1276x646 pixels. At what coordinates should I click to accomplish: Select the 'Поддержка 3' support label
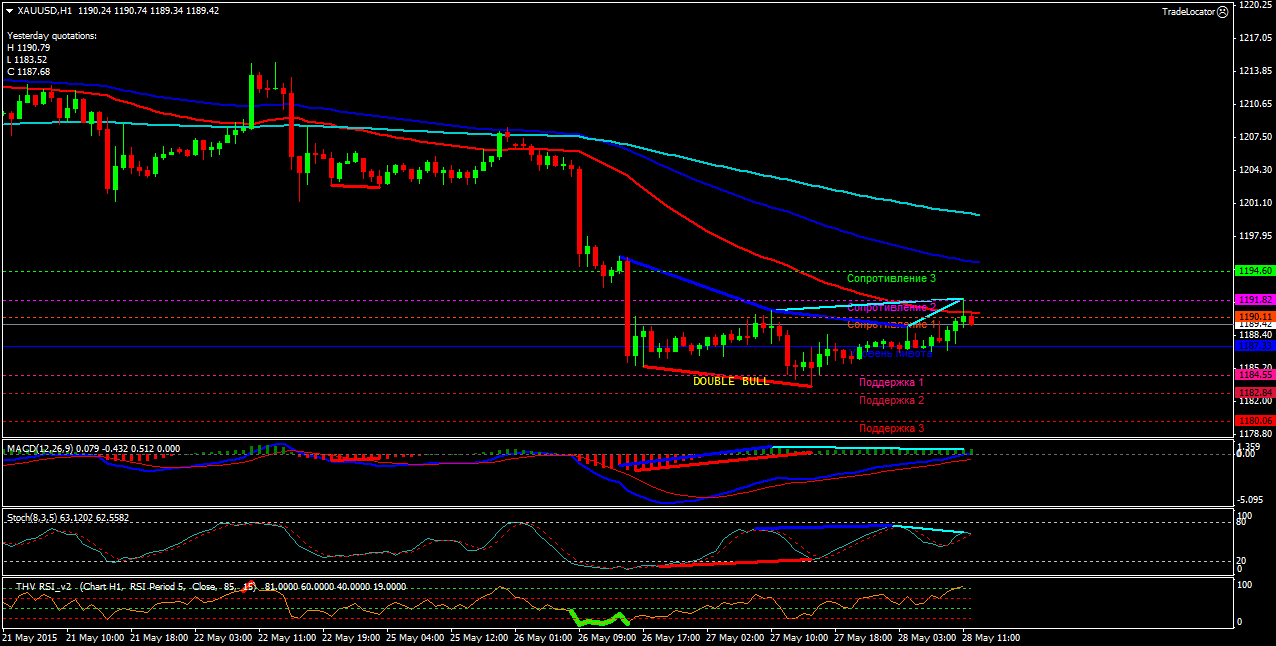point(892,428)
